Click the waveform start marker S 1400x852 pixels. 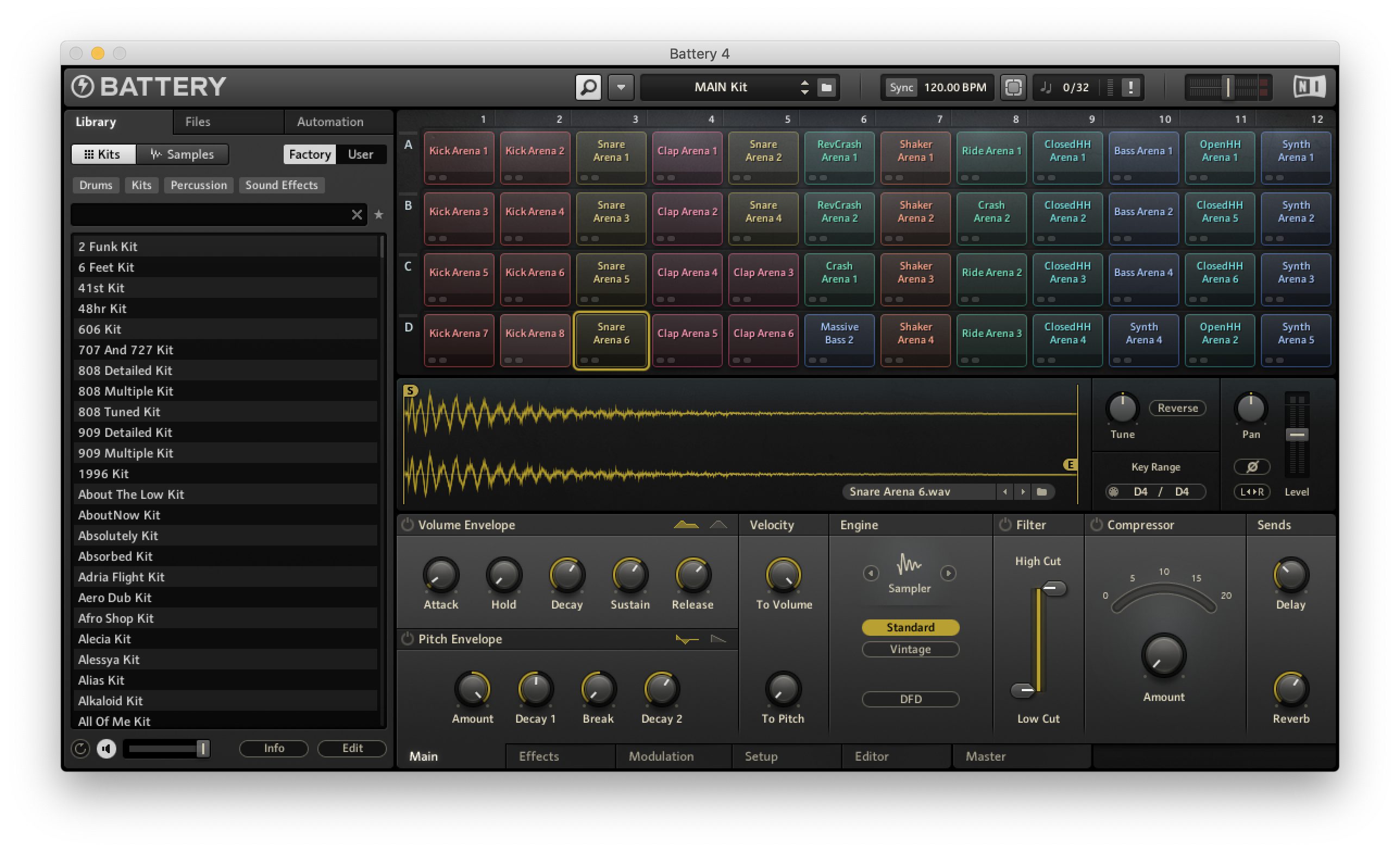click(x=410, y=390)
